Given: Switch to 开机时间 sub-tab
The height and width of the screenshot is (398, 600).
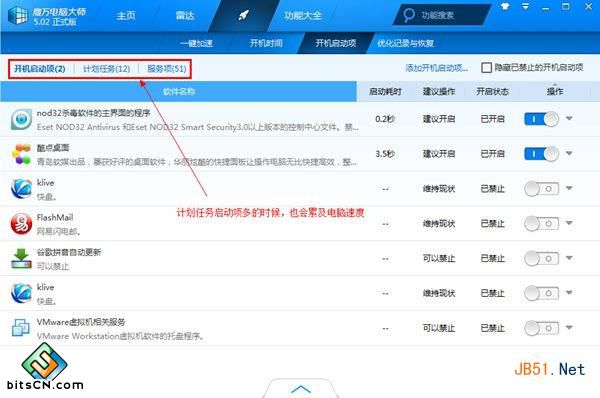Looking at the screenshot, I should [x=266, y=43].
